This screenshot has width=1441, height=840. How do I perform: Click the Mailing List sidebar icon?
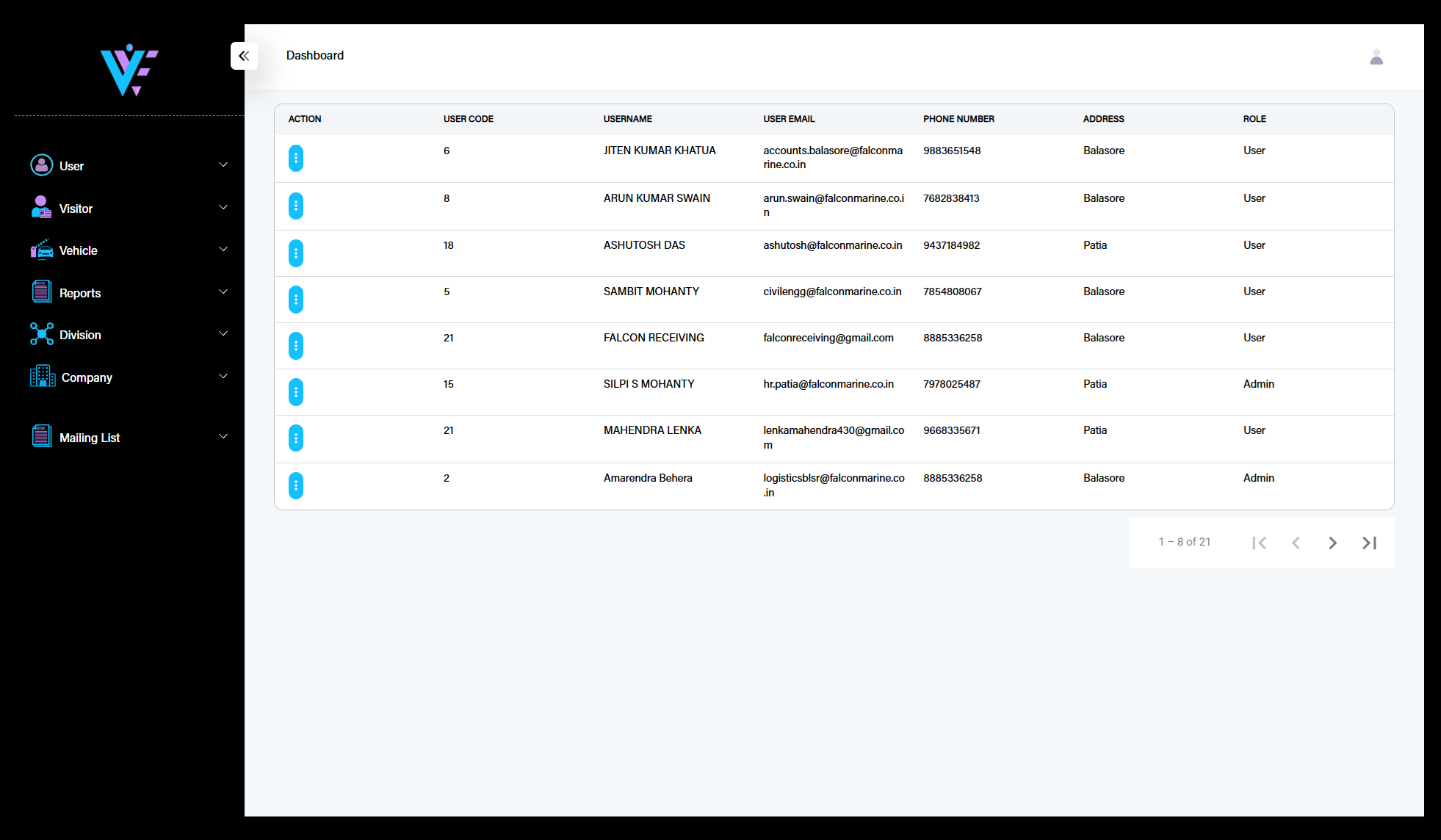pos(42,437)
